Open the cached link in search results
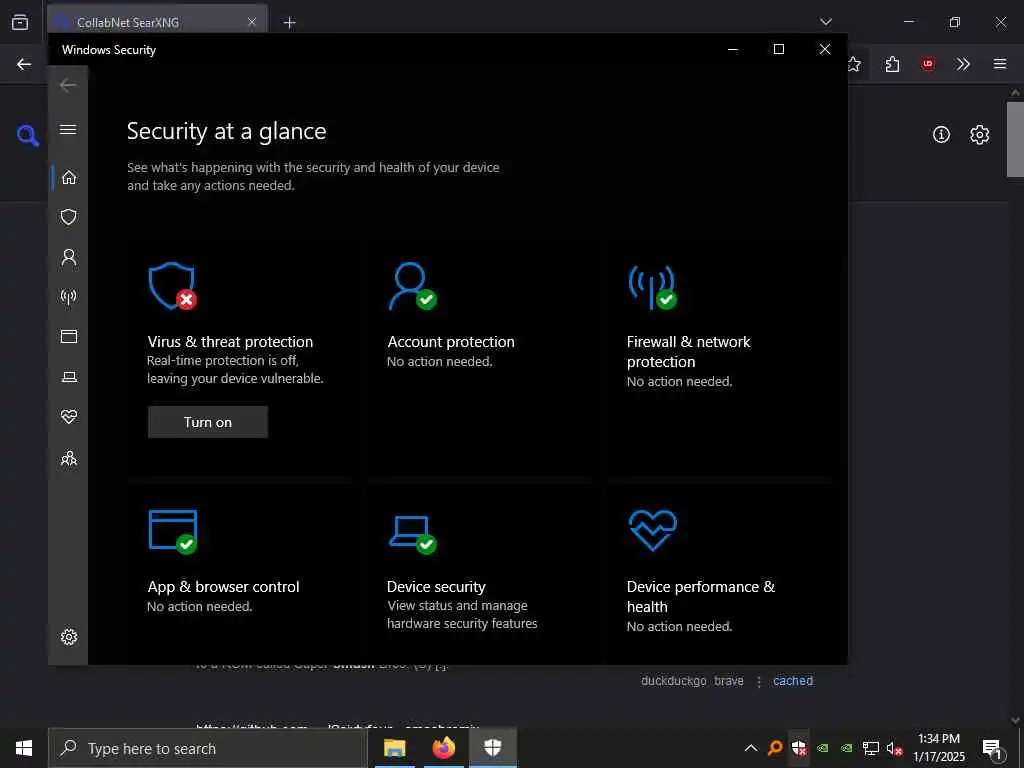Viewport: 1024px width, 768px height. 793,681
